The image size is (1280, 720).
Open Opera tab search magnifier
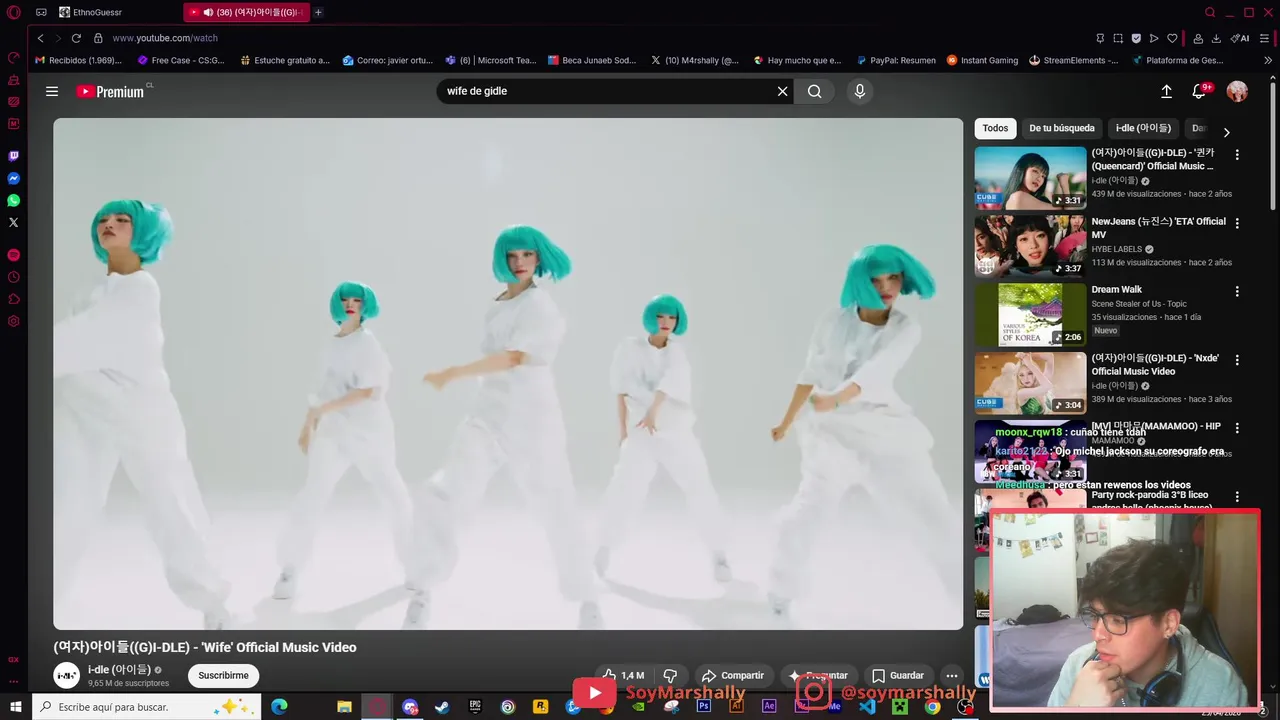pyautogui.click(x=1210, y=12)
